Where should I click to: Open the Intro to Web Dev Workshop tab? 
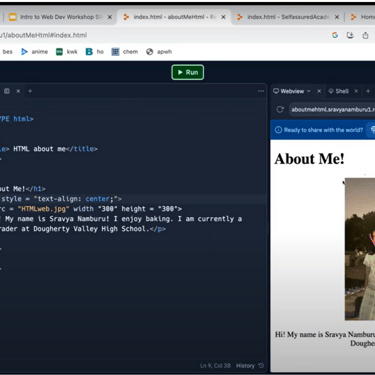[x=60, y=17]
